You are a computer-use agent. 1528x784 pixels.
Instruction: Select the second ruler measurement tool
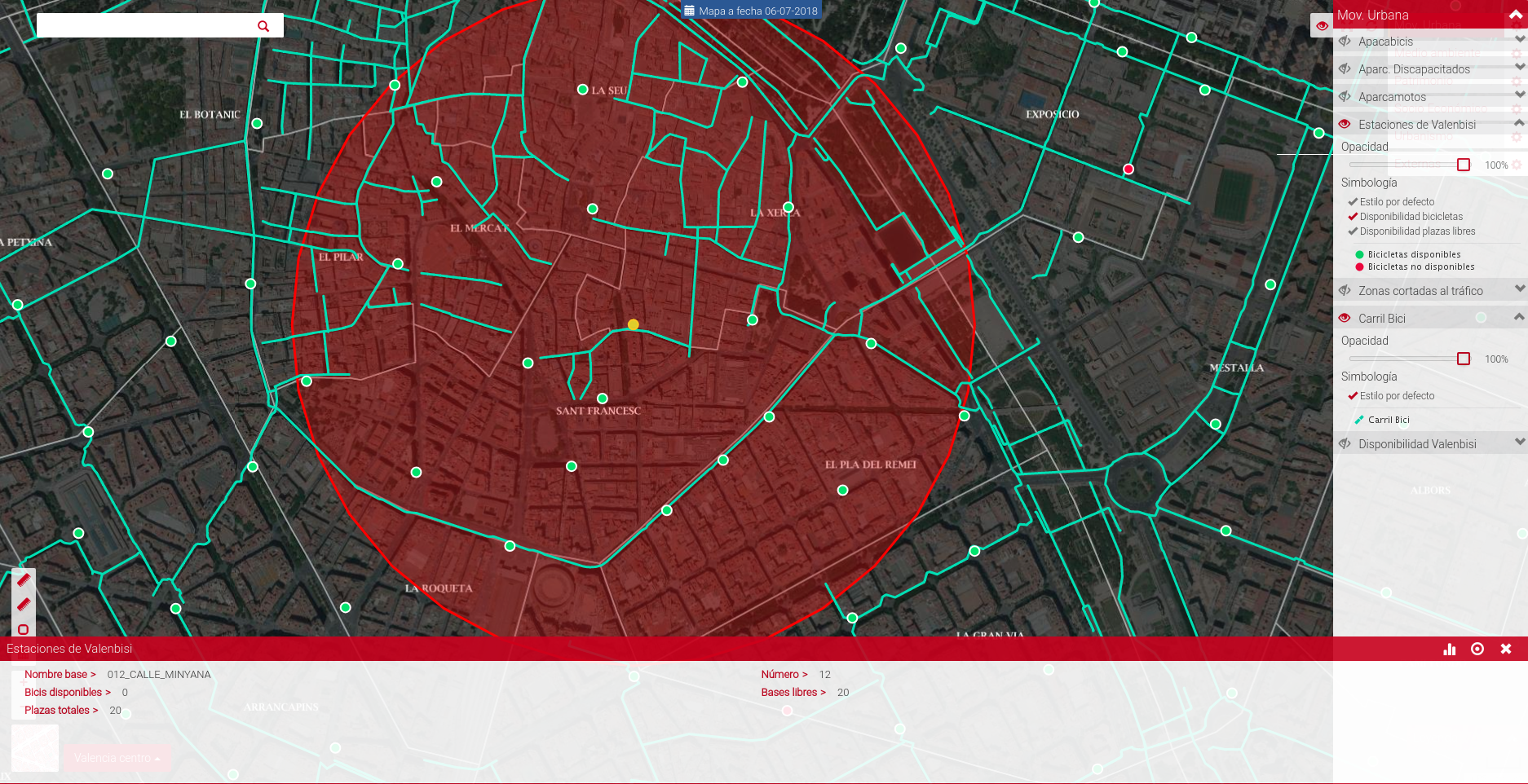(24, 605)
